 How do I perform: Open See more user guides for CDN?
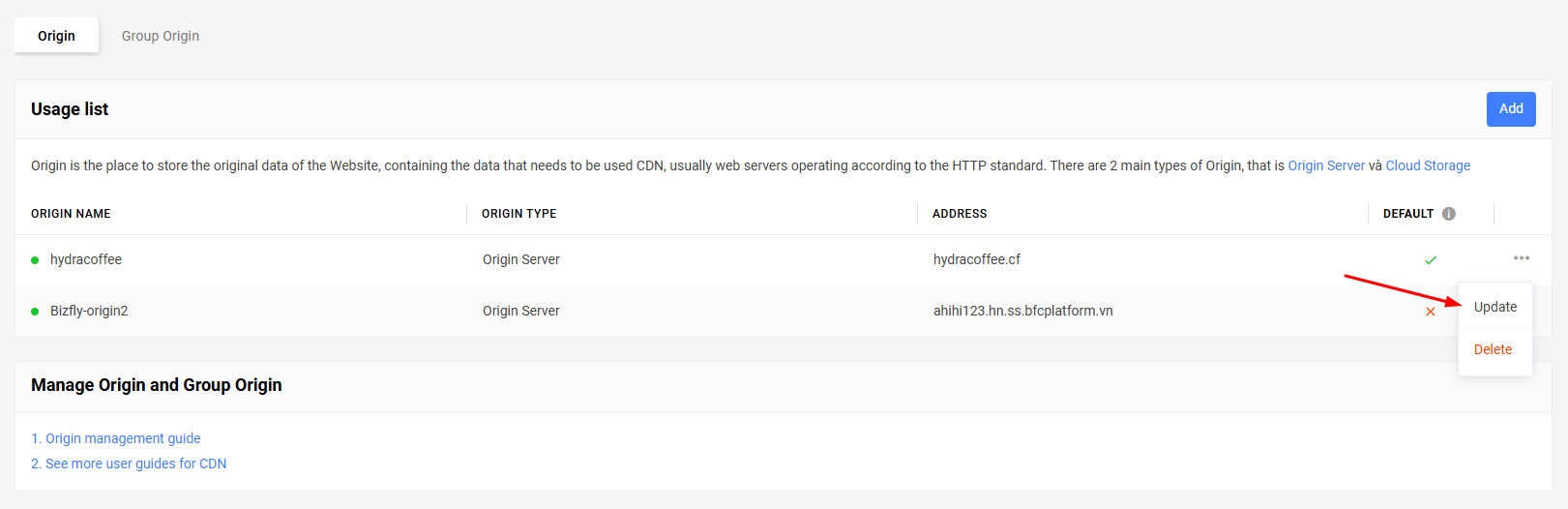(129, 464)
